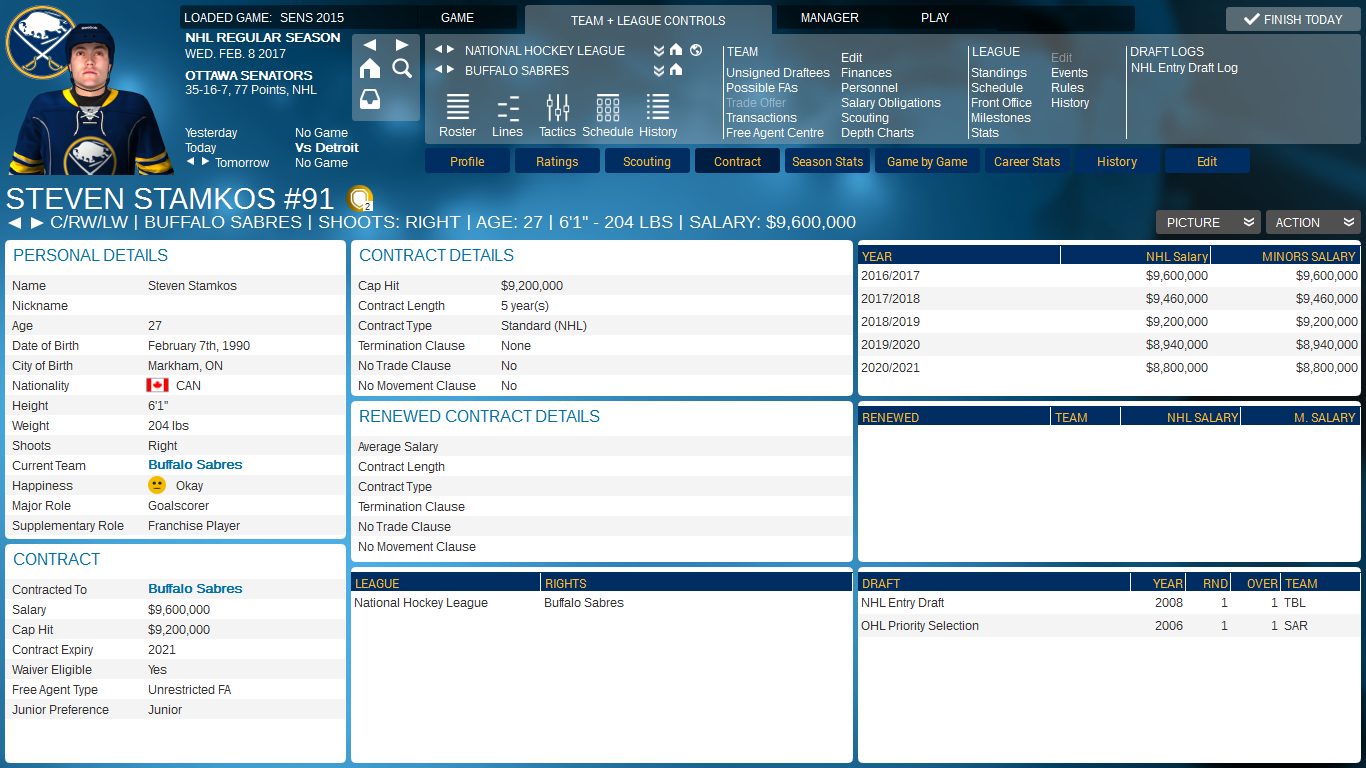
Task: Select the OHL Priority Selection row
Action: pyautogui.click(x=1109, y=626)
